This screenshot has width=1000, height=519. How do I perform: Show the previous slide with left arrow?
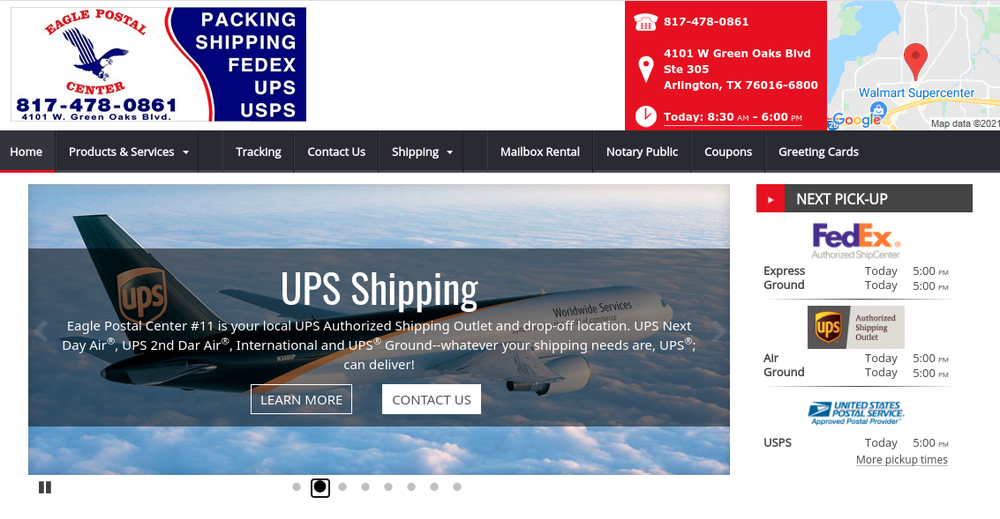pos(41,332)
